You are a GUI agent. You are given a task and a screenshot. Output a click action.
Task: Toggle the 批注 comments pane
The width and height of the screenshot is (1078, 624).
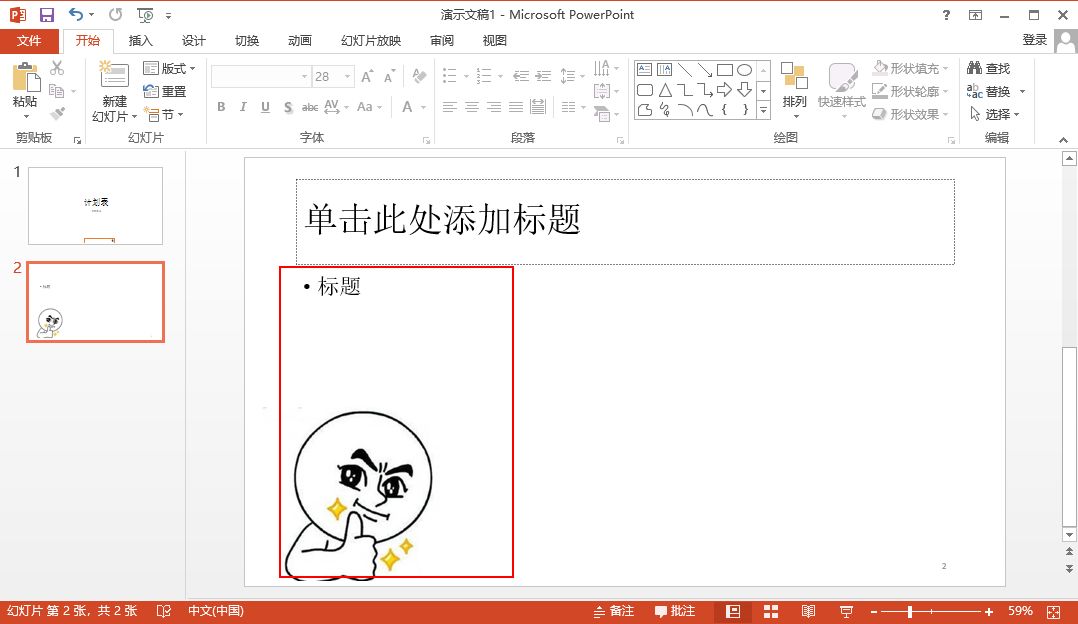pos(675,611)
